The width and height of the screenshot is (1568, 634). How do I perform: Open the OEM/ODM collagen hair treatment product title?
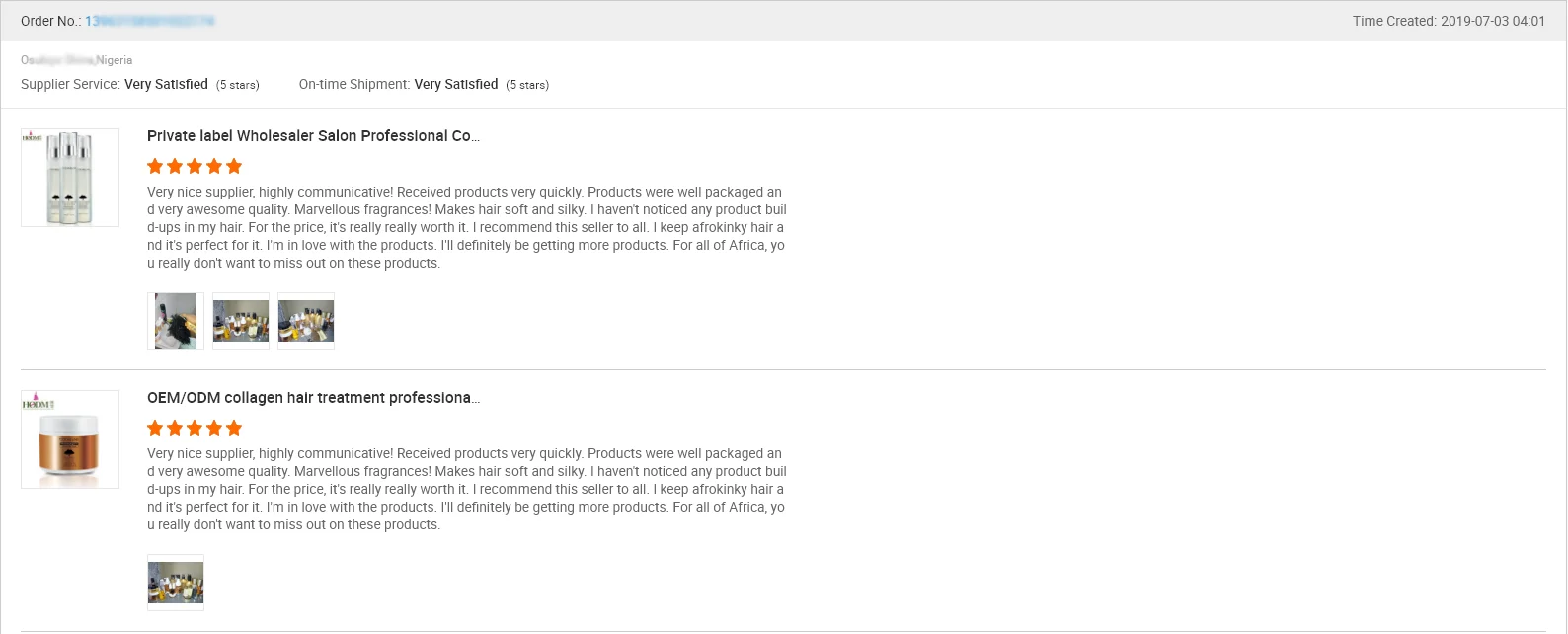313,398
